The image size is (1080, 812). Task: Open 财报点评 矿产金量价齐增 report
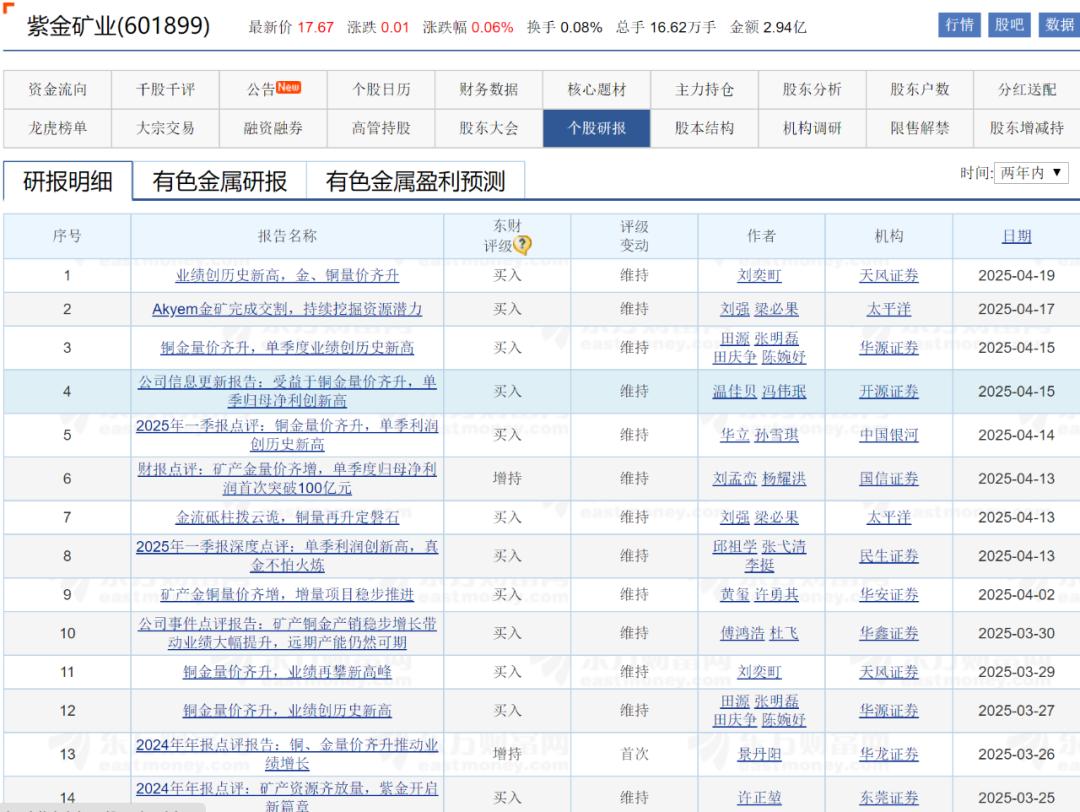[x=287, y=479]
